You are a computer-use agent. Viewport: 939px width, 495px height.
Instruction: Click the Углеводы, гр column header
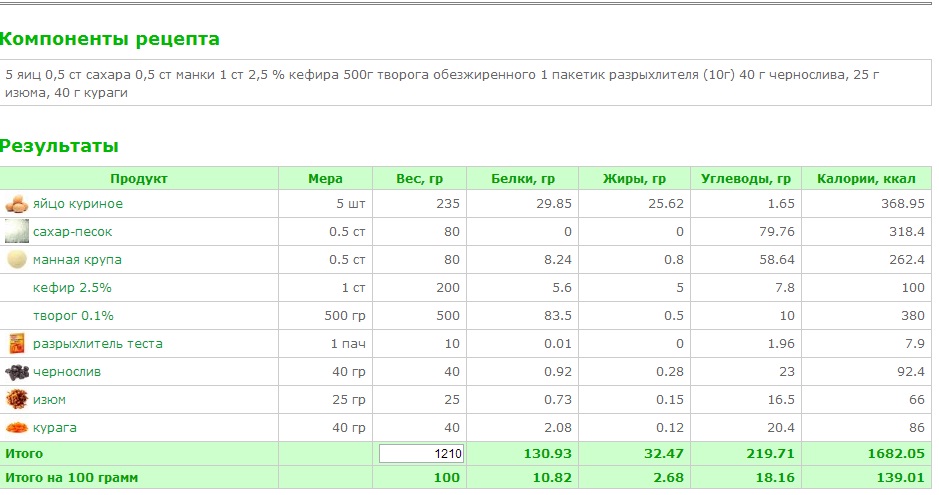click(746, 178)
